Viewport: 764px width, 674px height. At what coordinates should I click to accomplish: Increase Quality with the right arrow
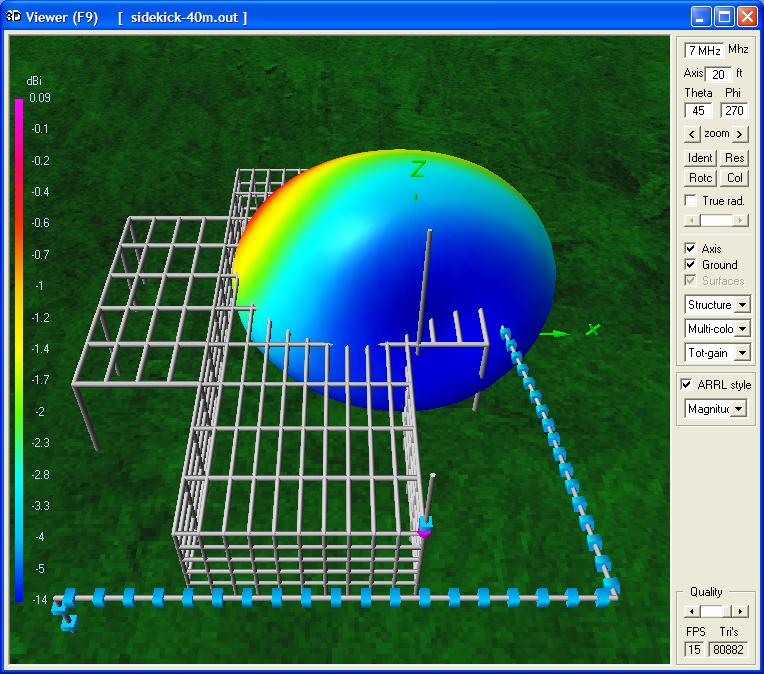click(740, 611)
